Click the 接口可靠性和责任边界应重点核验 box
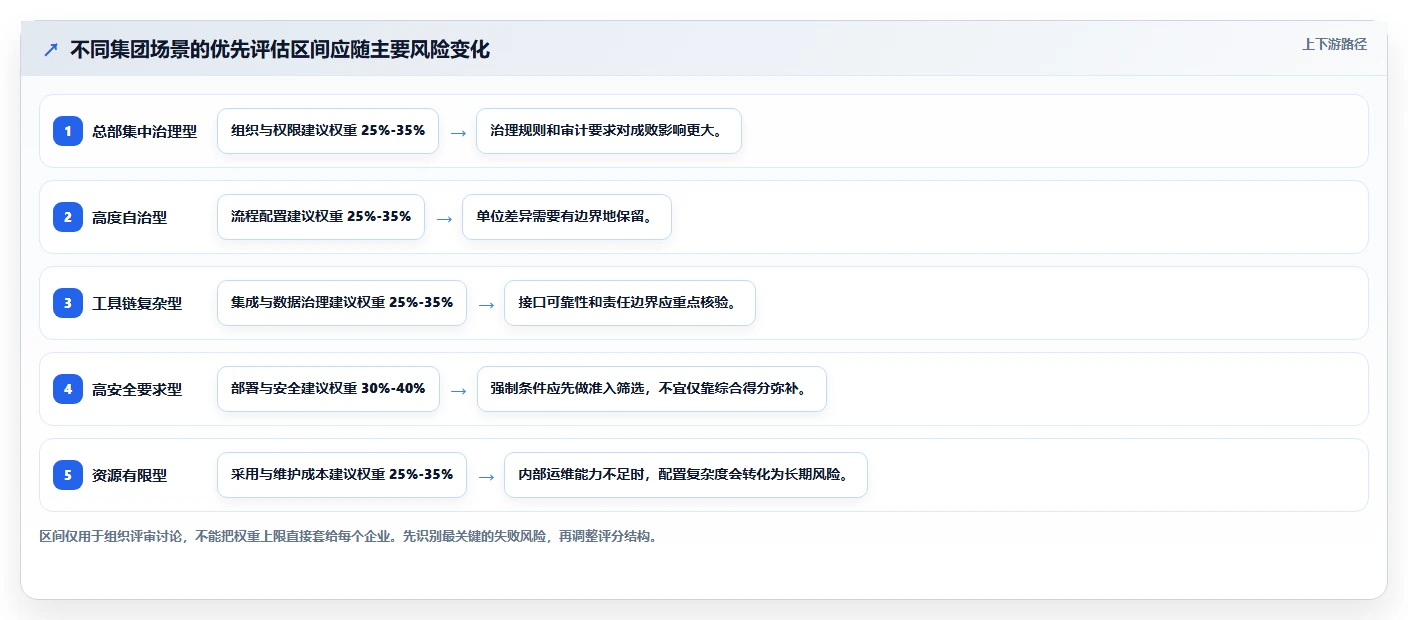This screenshot has width=1408, height=620. coord(630,303)
